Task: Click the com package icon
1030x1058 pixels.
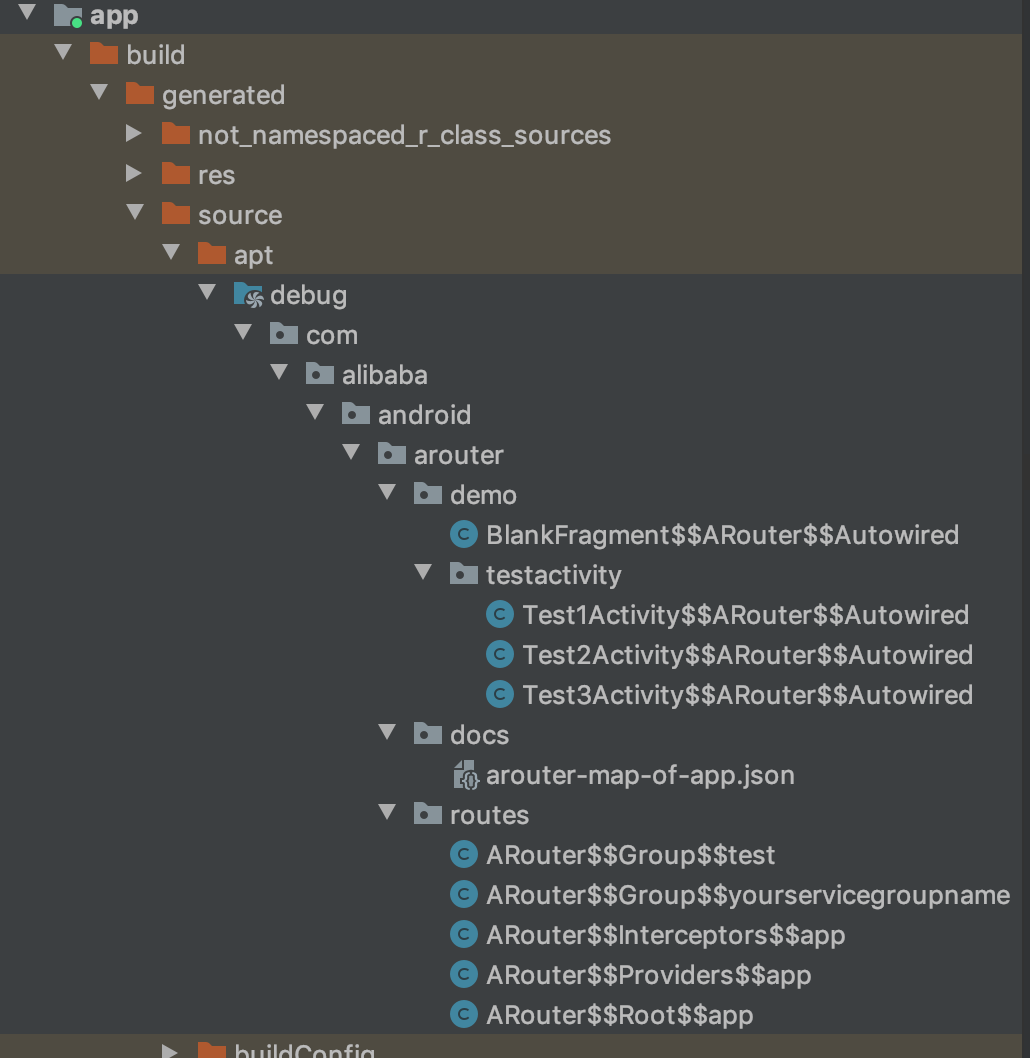Action: pyautogui.click(x=284, y=334)
